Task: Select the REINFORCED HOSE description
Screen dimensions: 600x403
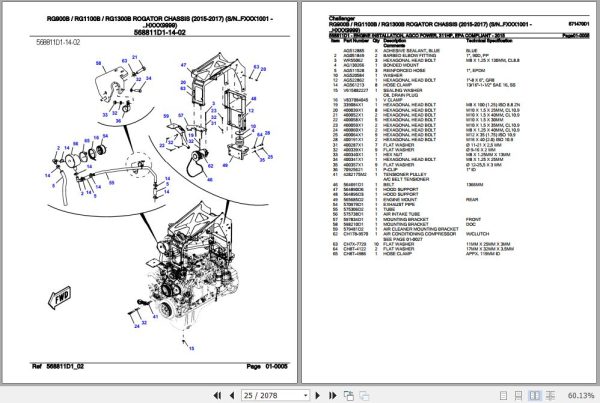Action: 404,70
